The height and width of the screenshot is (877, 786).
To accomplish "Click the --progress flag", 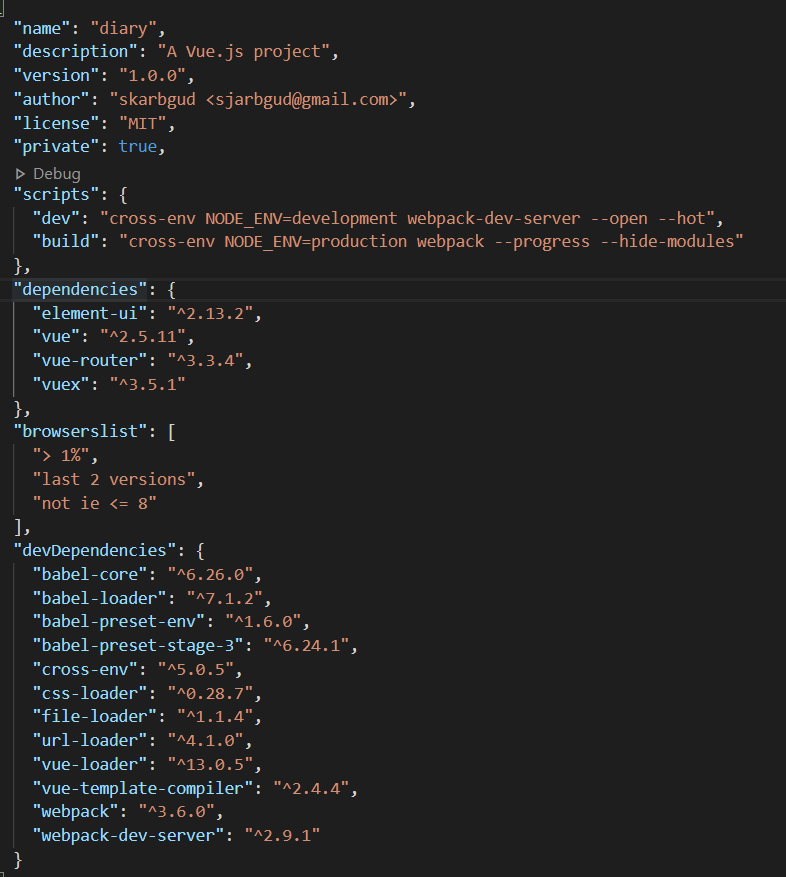I will click(x=542, y=241).
